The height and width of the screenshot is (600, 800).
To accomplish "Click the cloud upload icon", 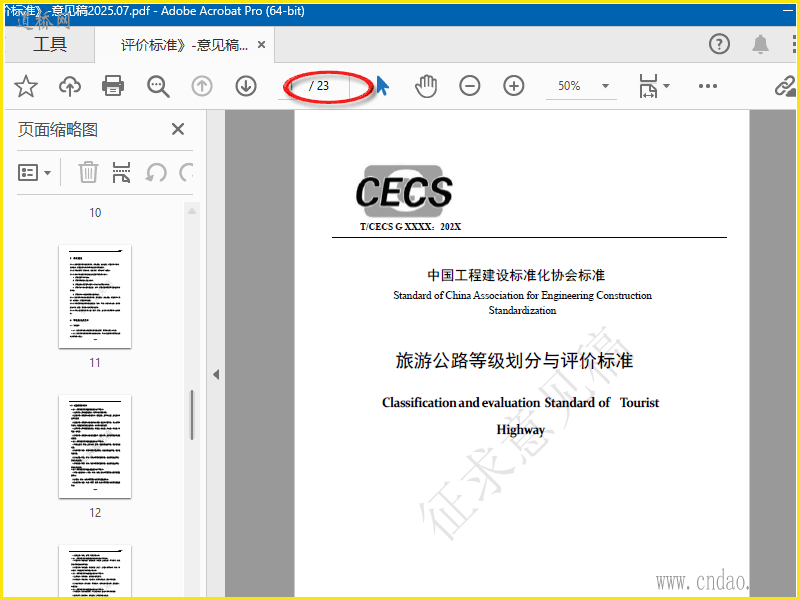I will [x=70, y=86].
